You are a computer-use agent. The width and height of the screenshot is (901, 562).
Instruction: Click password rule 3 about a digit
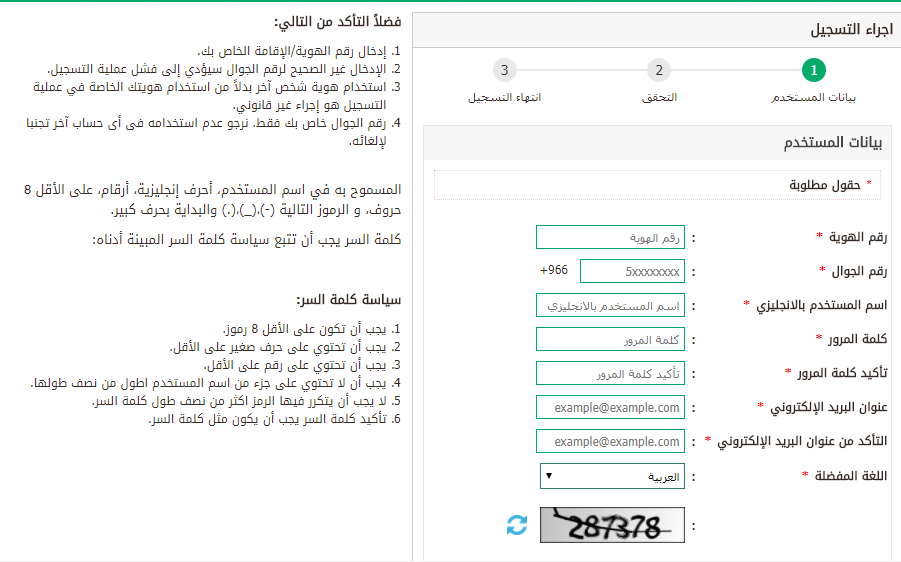pos(303,365)
